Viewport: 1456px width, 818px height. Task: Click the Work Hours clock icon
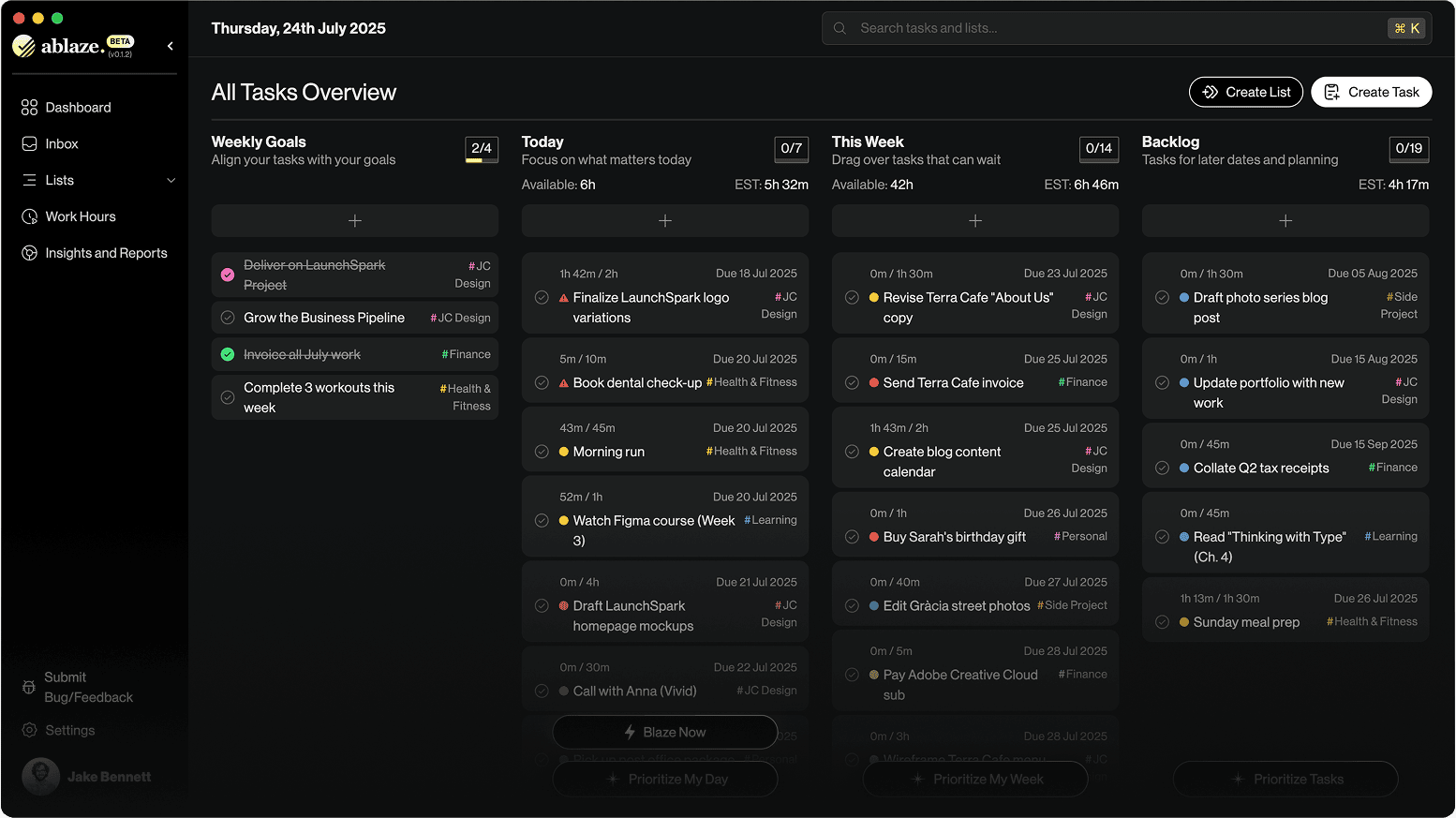tap(29, 216)
